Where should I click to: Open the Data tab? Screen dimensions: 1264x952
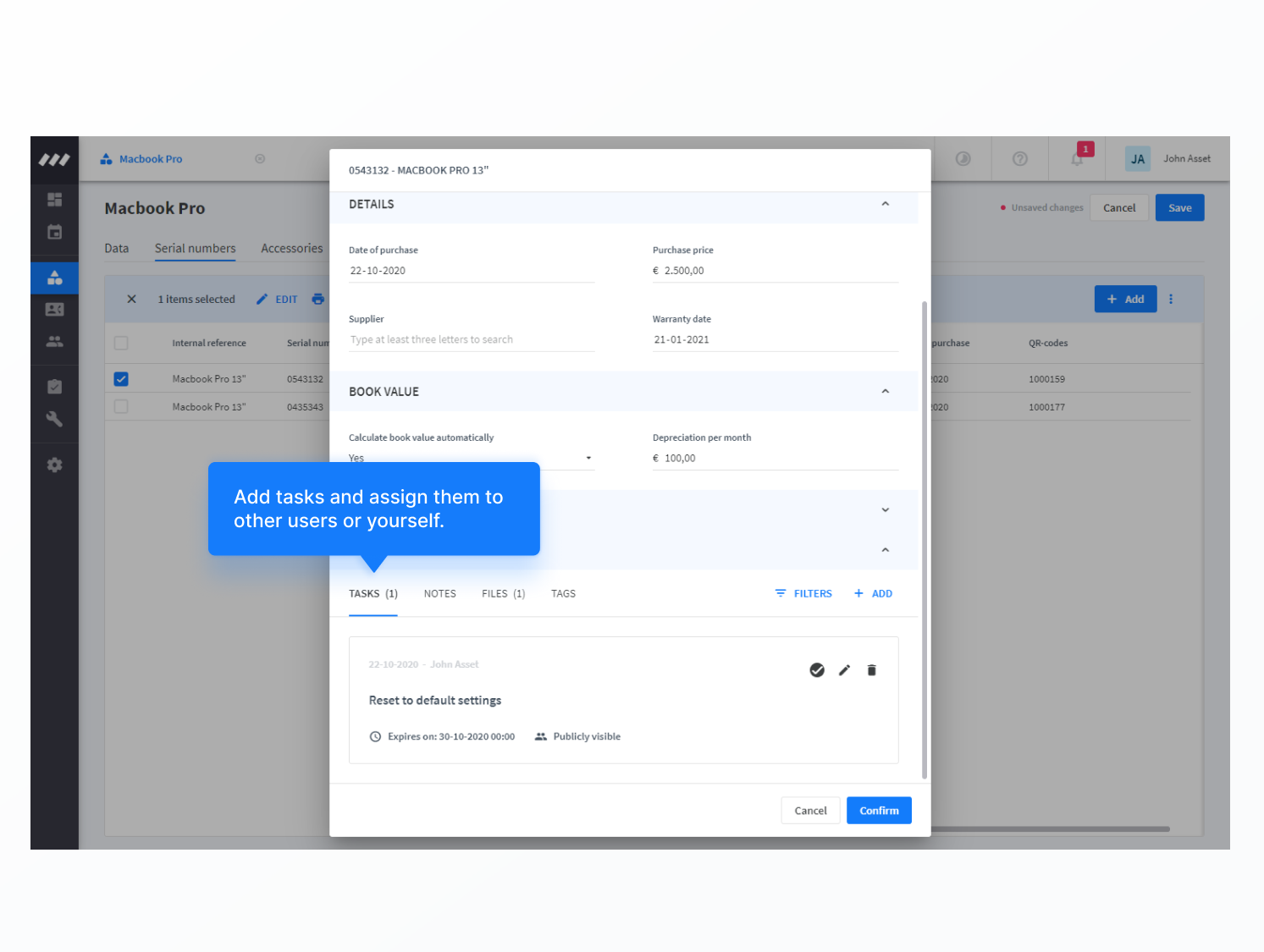(117, 248)
